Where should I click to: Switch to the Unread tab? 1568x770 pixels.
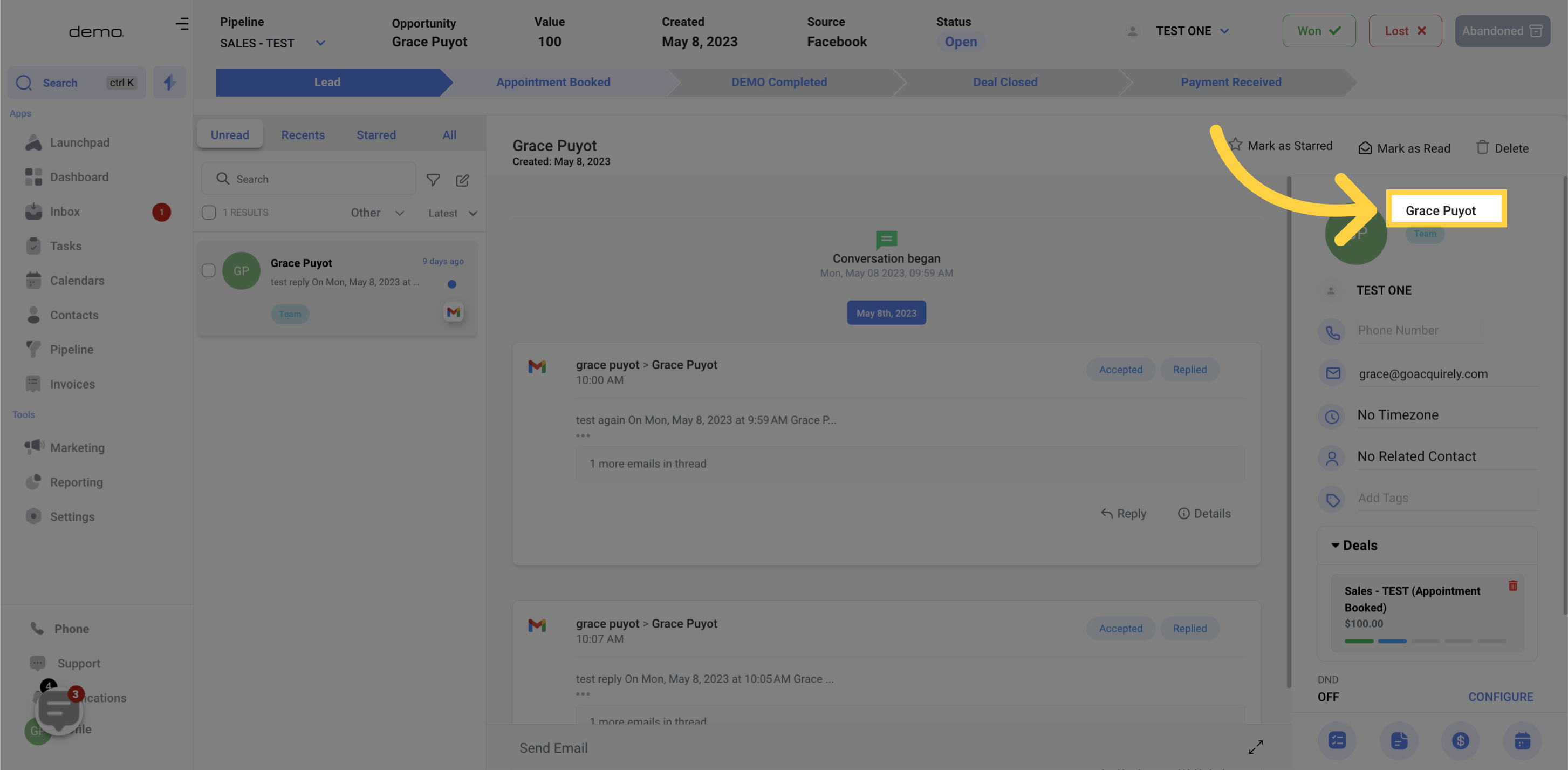tap(230, 135)
